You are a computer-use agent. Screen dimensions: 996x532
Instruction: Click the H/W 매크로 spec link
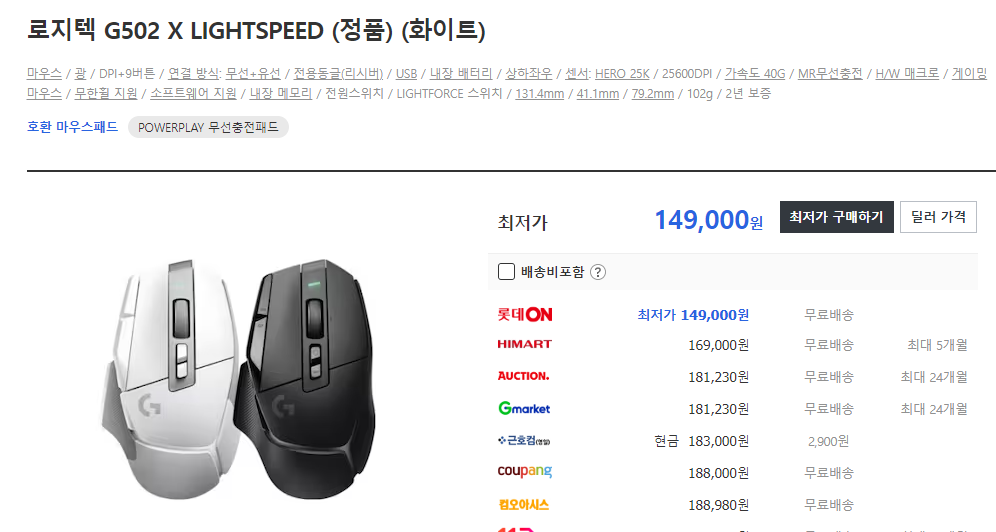point(907,74)
